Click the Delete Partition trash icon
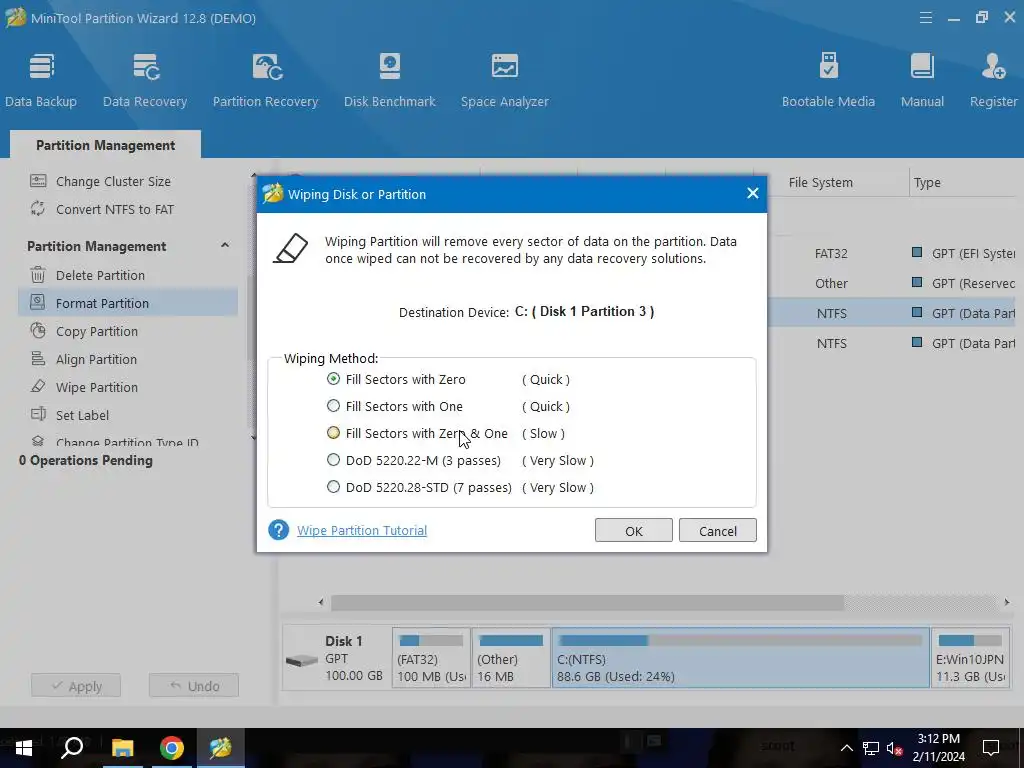 point(38,275)
